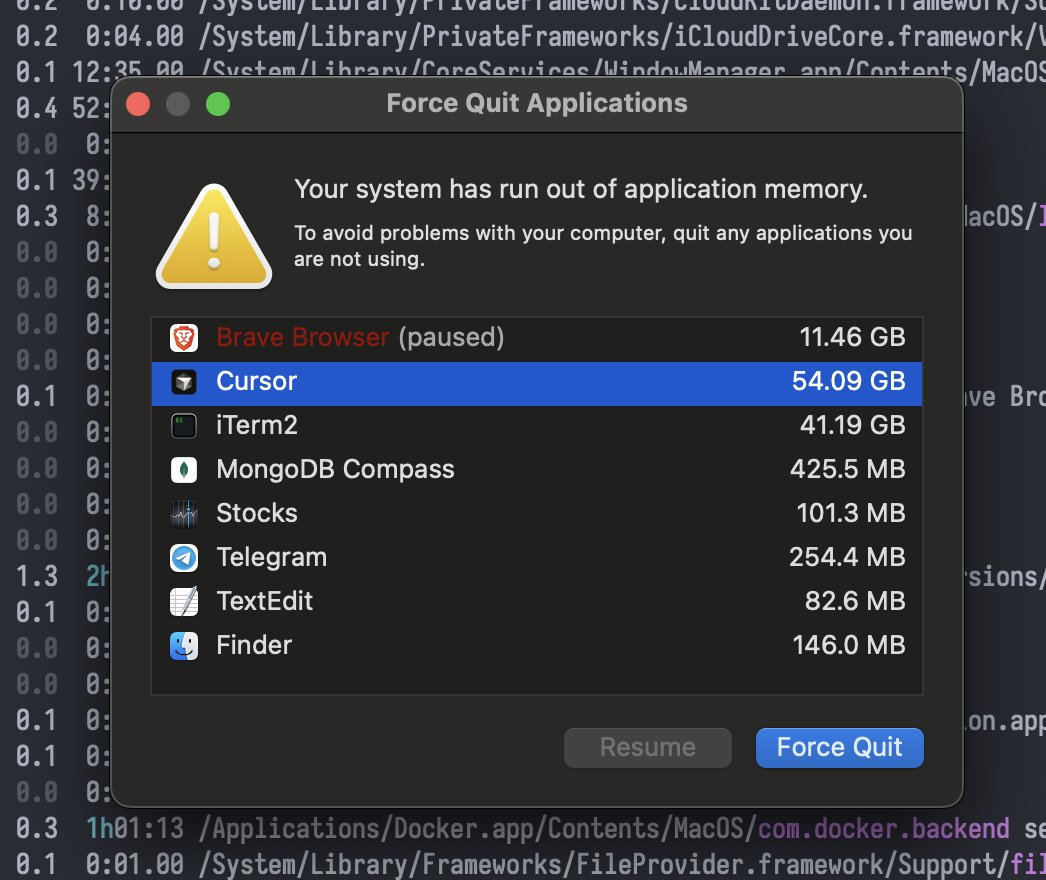Click the FileProvider.framework path in terminal
1046x880 pixels.
pyautogui.click(x=620, y=865)
